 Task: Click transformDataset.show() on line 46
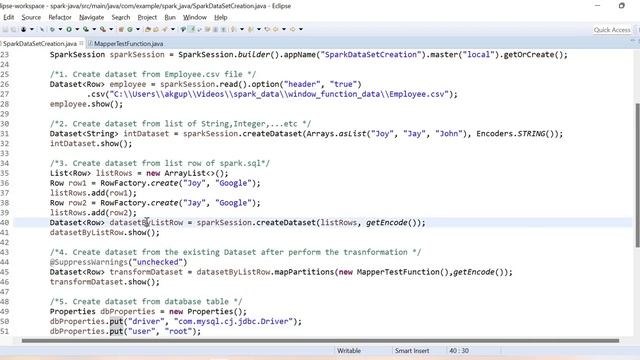(x=104, y=282)
